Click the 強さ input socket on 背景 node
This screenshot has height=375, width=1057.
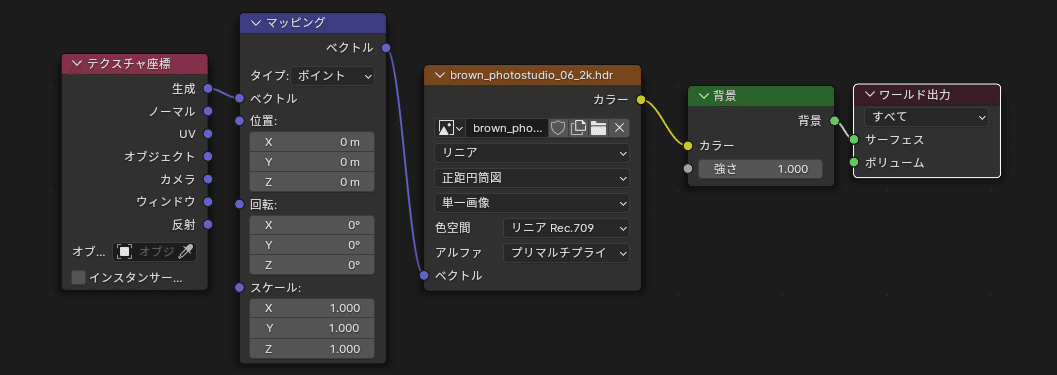point(688,169)
